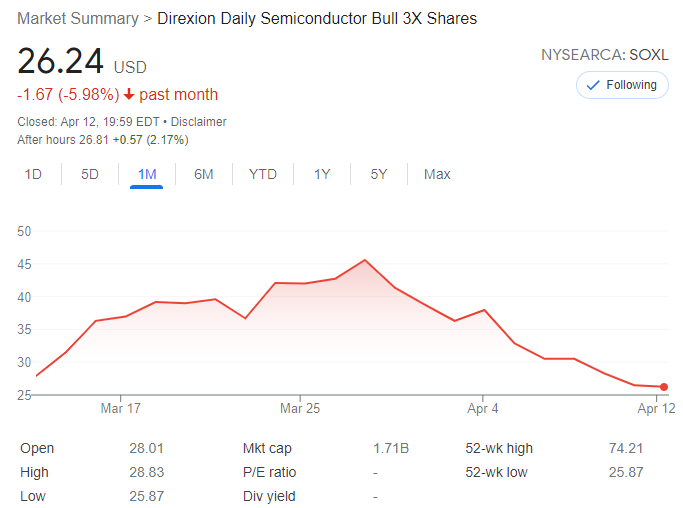Screen dimensions: 683x508
Task: Show the YTD chart range
Action: (x=263, y=174)
